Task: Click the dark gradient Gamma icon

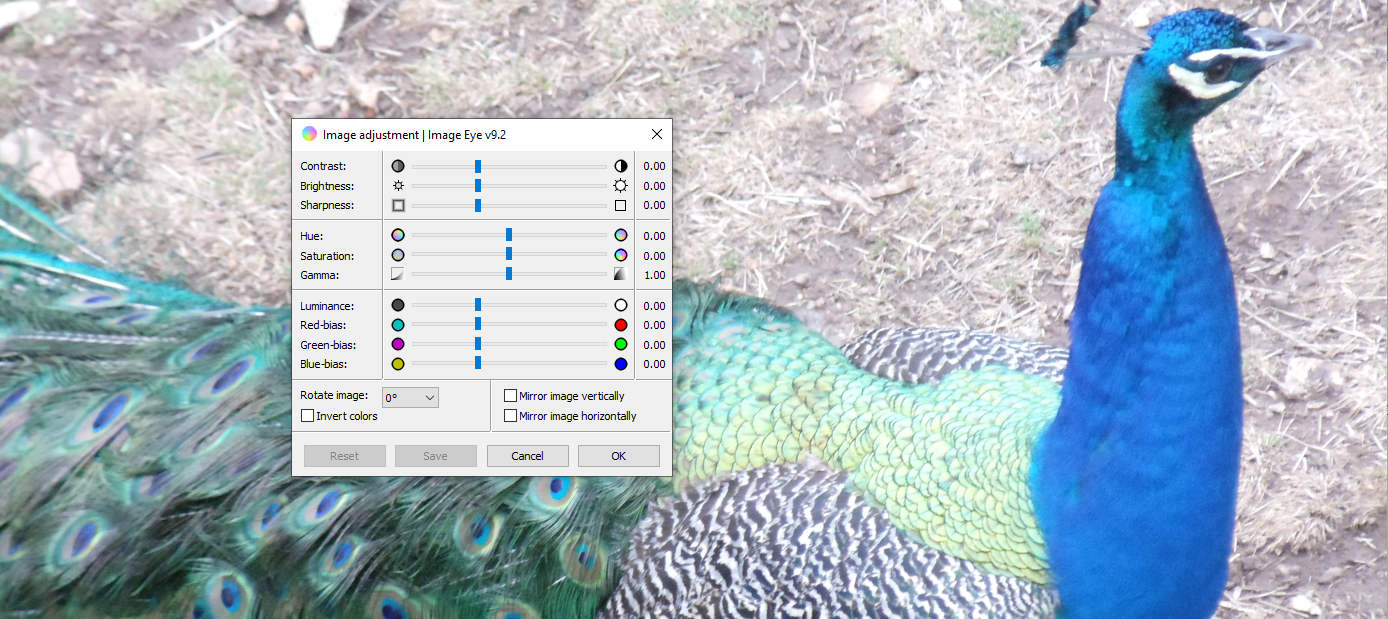Action: [x=621, y=275]
